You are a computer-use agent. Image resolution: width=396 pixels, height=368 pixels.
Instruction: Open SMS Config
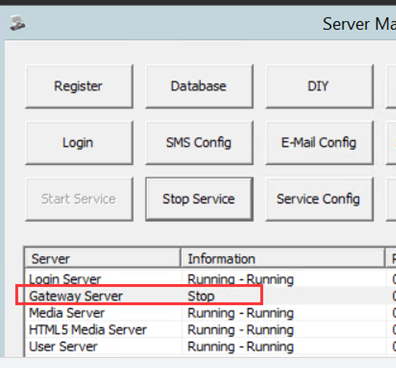tap(199, 143)
